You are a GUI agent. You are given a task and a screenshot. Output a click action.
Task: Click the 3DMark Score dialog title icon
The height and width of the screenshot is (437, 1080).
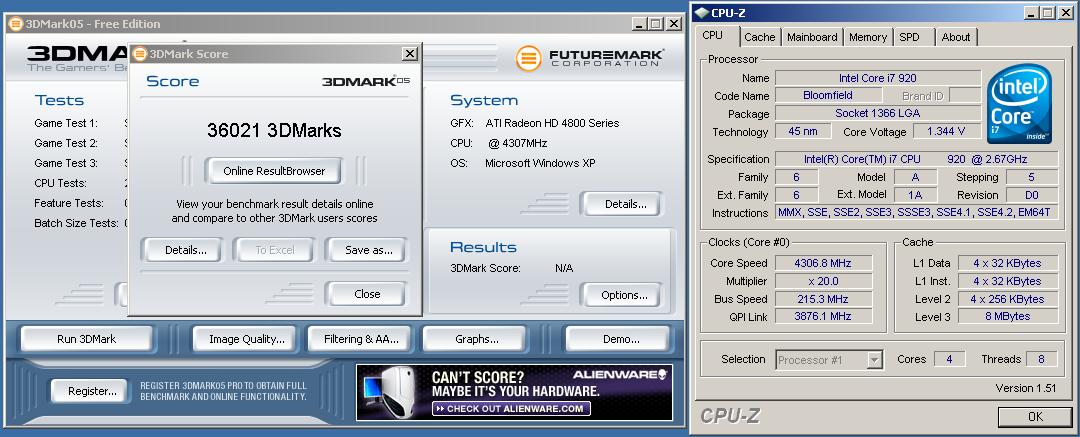140,54
